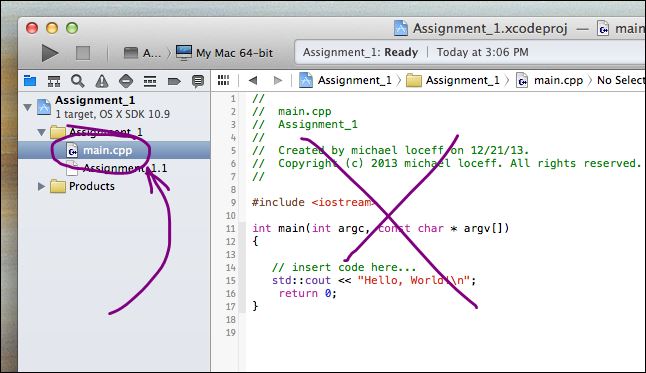Click line number 15 in the gutter
Image resolution: width=646 pixels, height=373 pixels.
point(231,281)
